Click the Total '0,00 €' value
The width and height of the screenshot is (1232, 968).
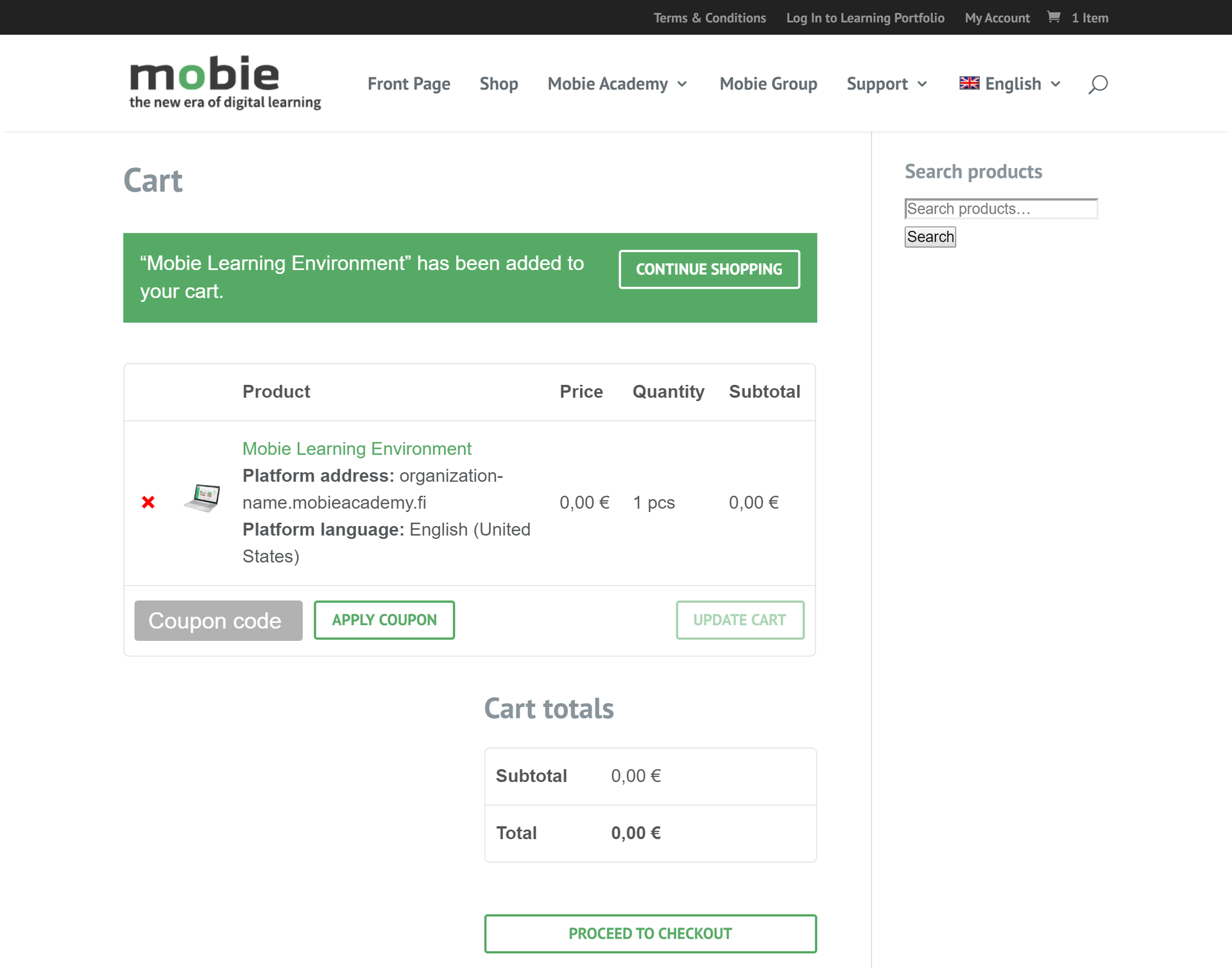pyautogui.click(x=636, y=833)
